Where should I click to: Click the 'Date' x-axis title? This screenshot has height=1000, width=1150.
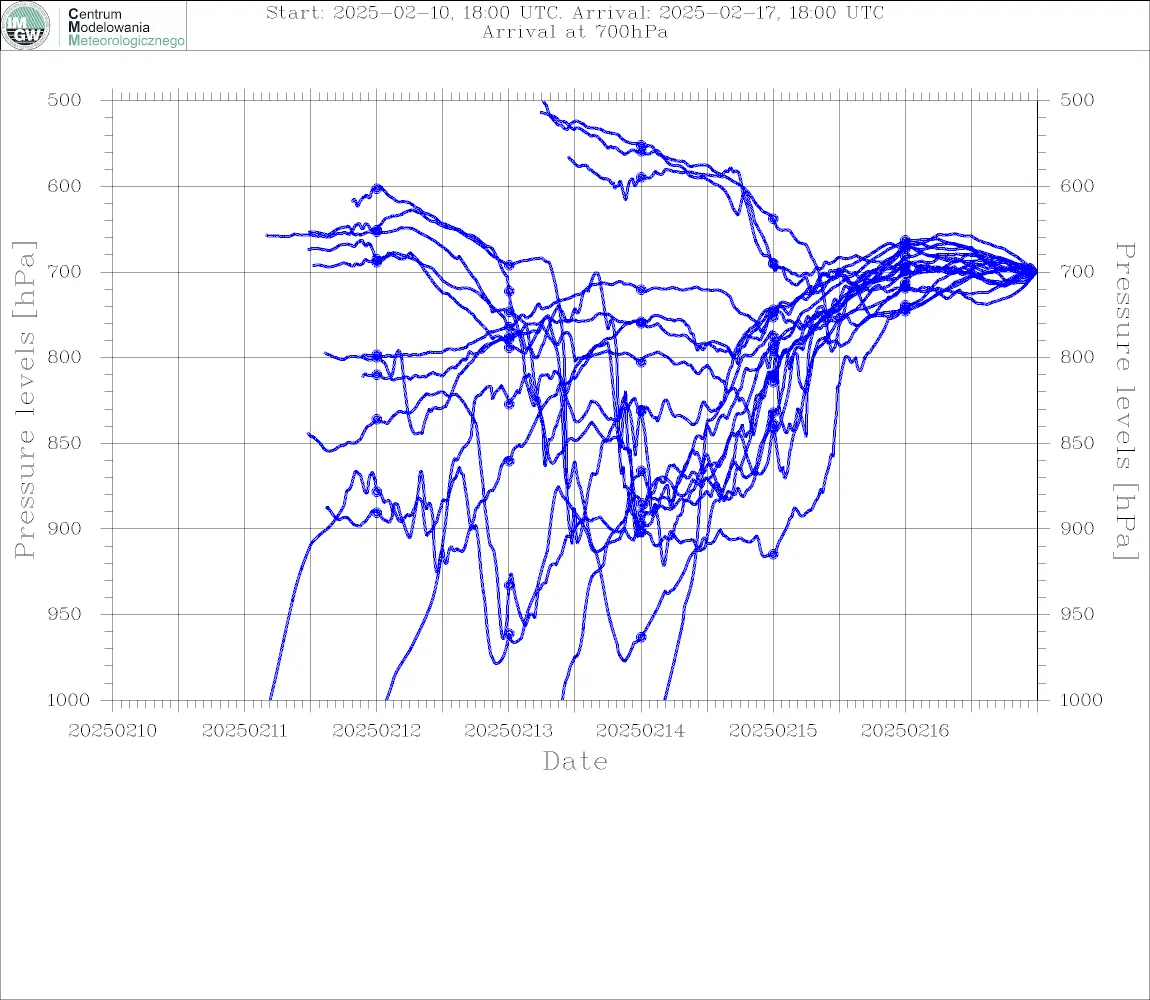point(576,761)
